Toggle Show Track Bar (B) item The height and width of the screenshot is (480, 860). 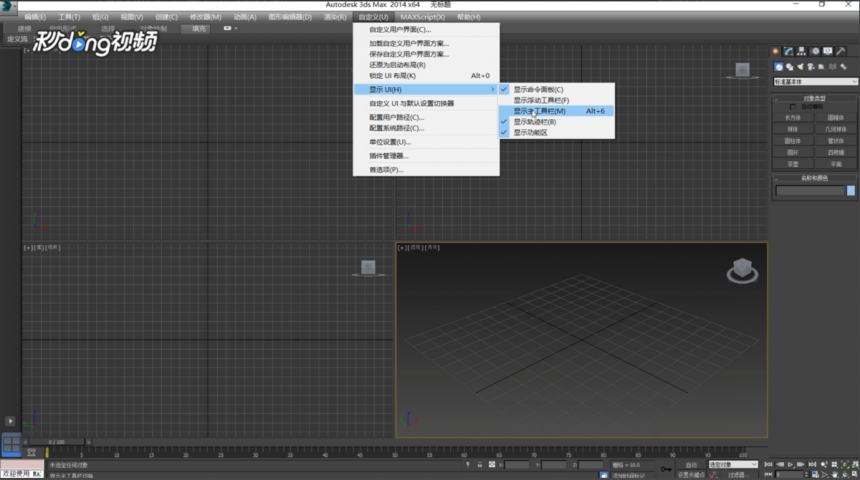point(556,122)
